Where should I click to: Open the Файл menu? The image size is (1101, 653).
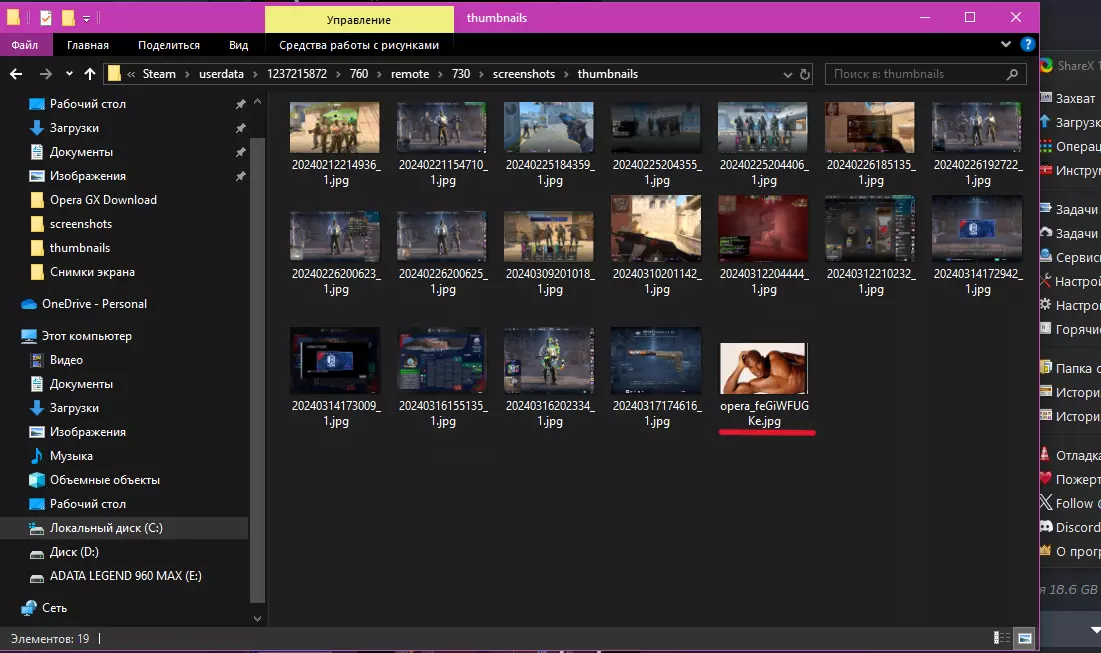[25, 45]
